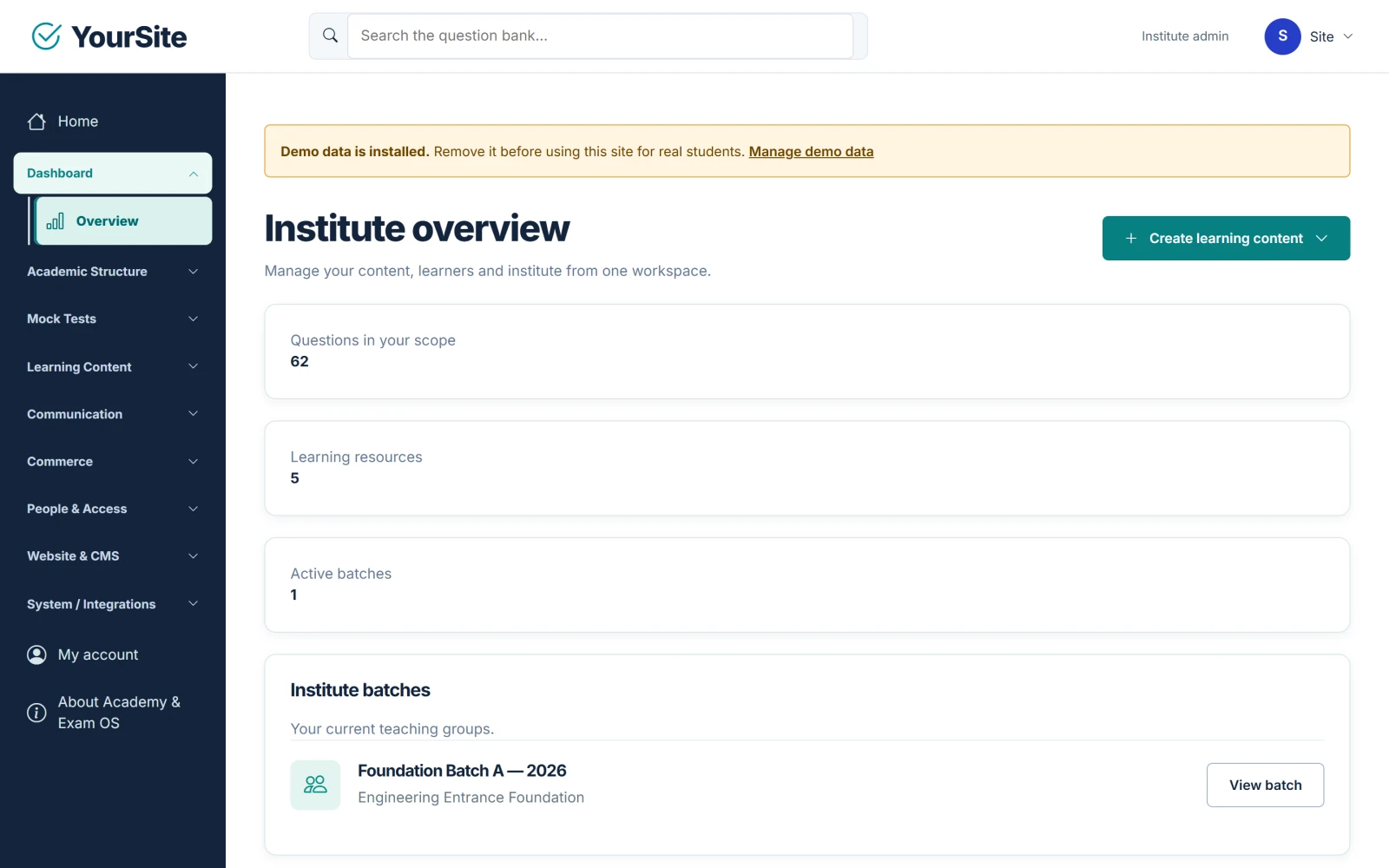
Task: Click the Institute batches heading
Action: (x=360, y=690)
